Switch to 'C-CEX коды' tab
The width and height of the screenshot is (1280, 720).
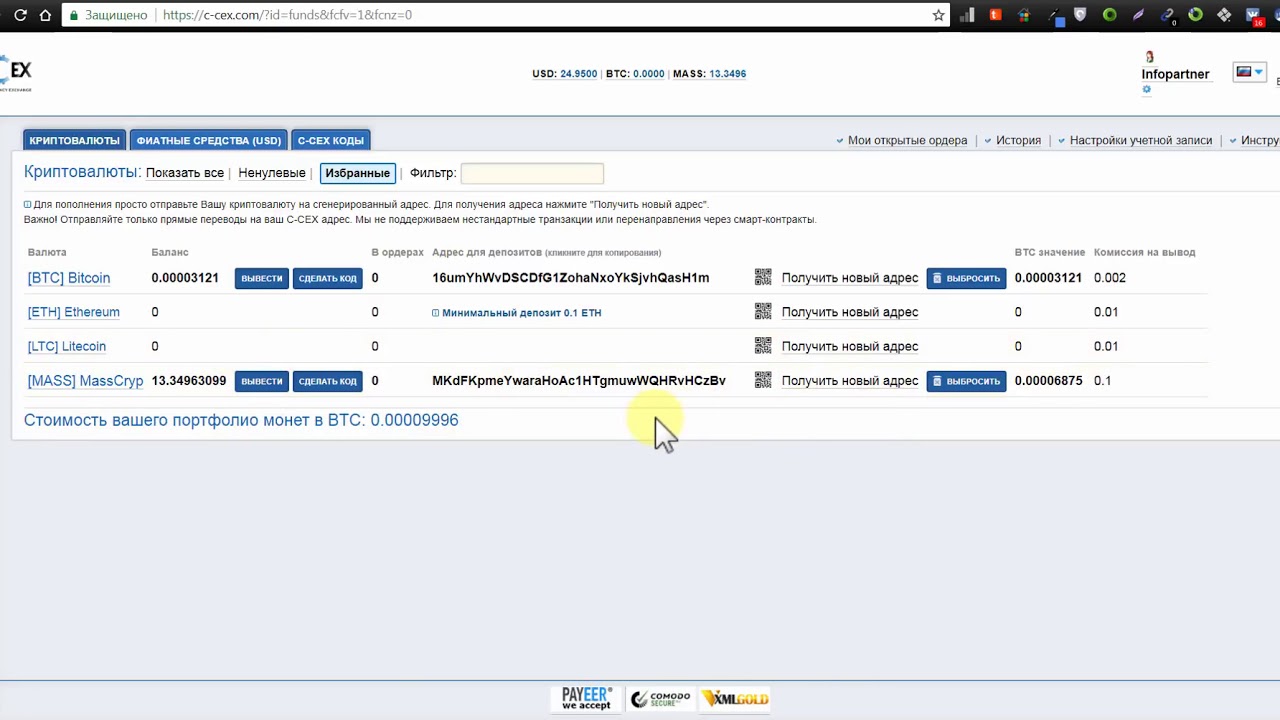coord(331,141)
